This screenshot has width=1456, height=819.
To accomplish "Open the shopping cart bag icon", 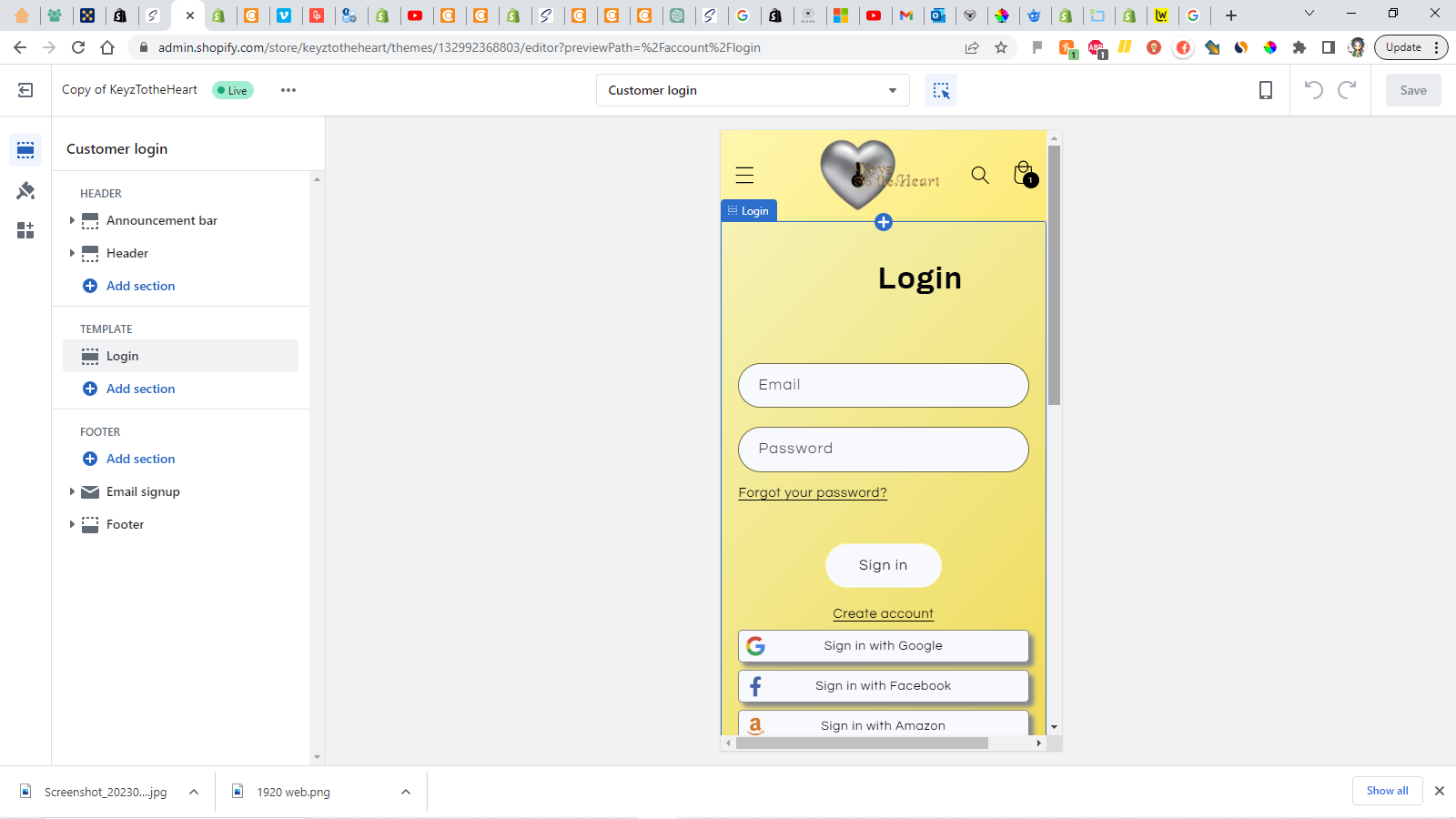I will pos(1025,173).
